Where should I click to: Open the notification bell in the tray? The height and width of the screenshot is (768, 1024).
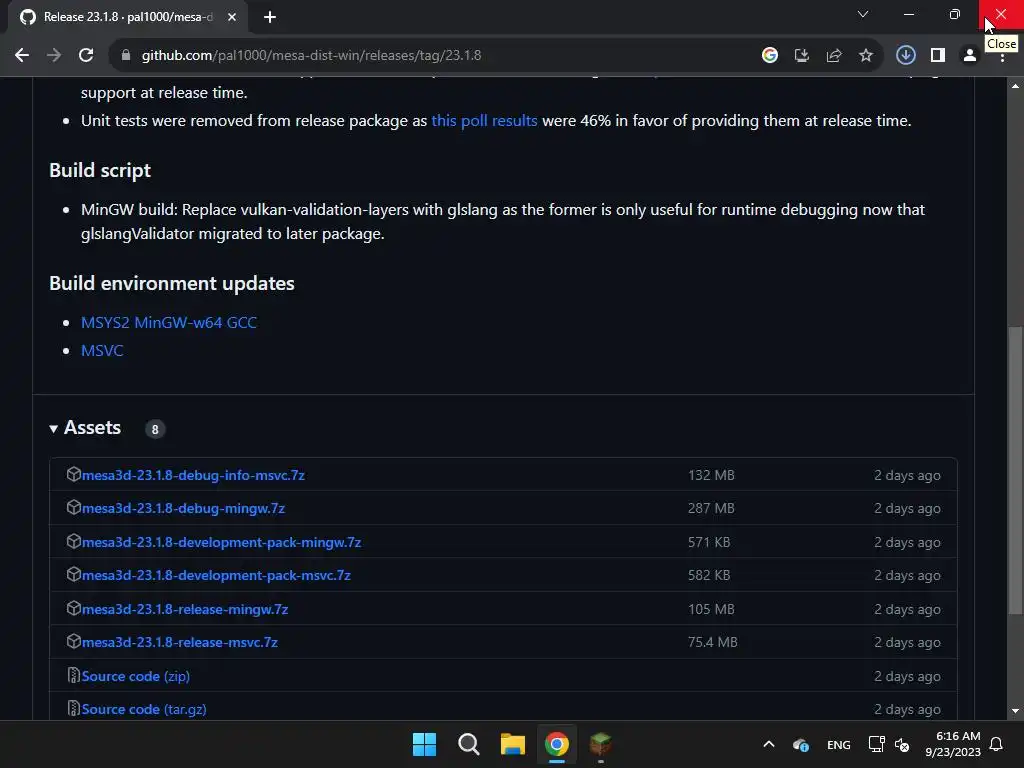point(997,744)
